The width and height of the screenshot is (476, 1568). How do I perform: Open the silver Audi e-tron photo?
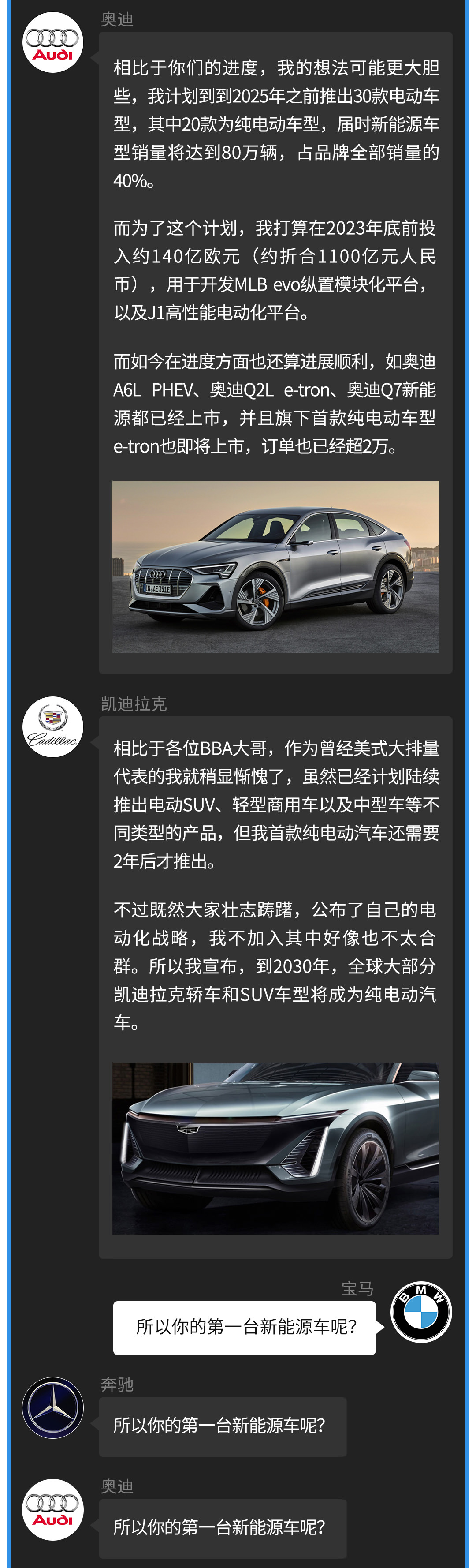click(275, 567)
